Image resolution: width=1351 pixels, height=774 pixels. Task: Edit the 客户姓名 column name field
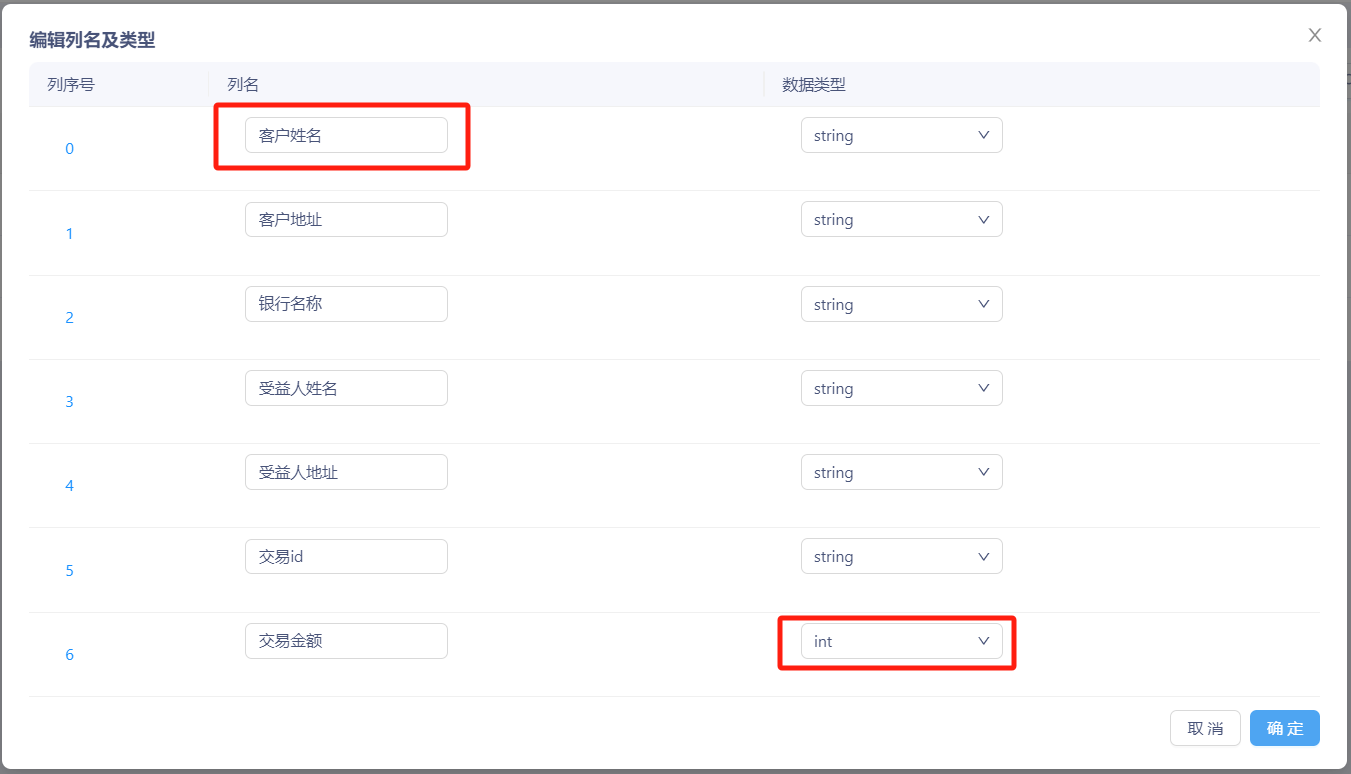(x=346, y=136)
